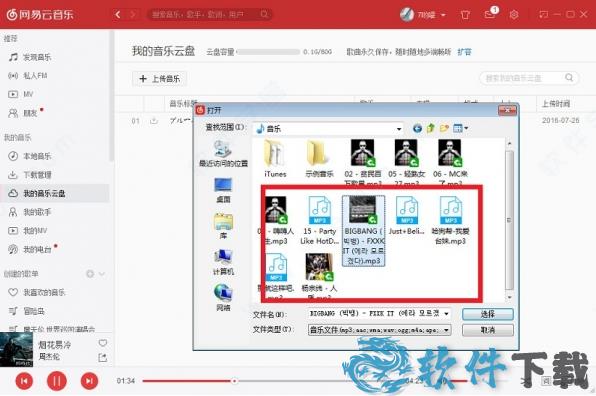This screenshot has height=396, width=596.
Task: Open 私人FM in the sidebar
Action: tap(28, 76)
